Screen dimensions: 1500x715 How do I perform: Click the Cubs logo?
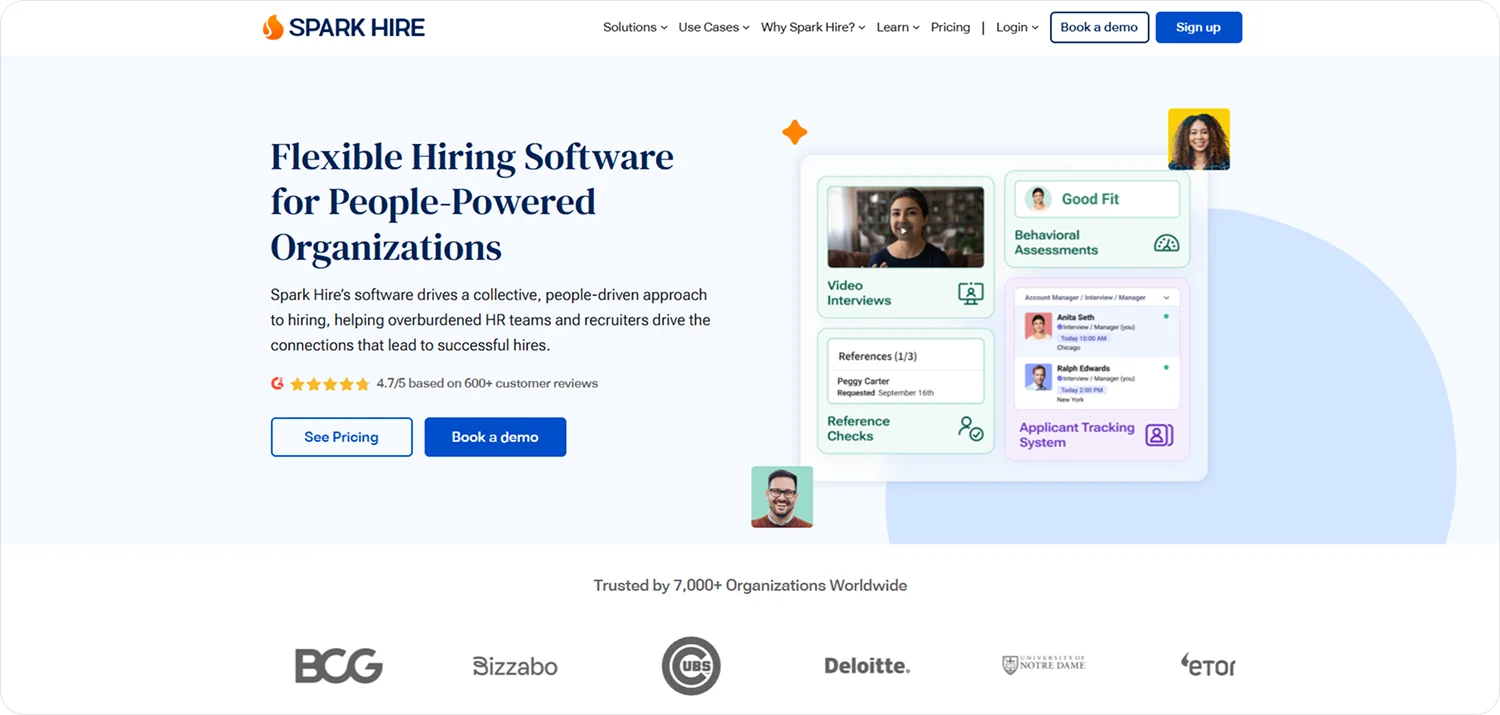(x=691, y=666)
